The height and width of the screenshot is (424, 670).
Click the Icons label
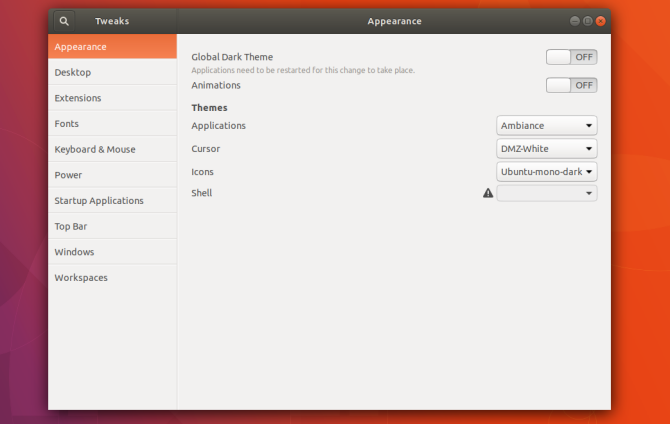pos(203,172)
